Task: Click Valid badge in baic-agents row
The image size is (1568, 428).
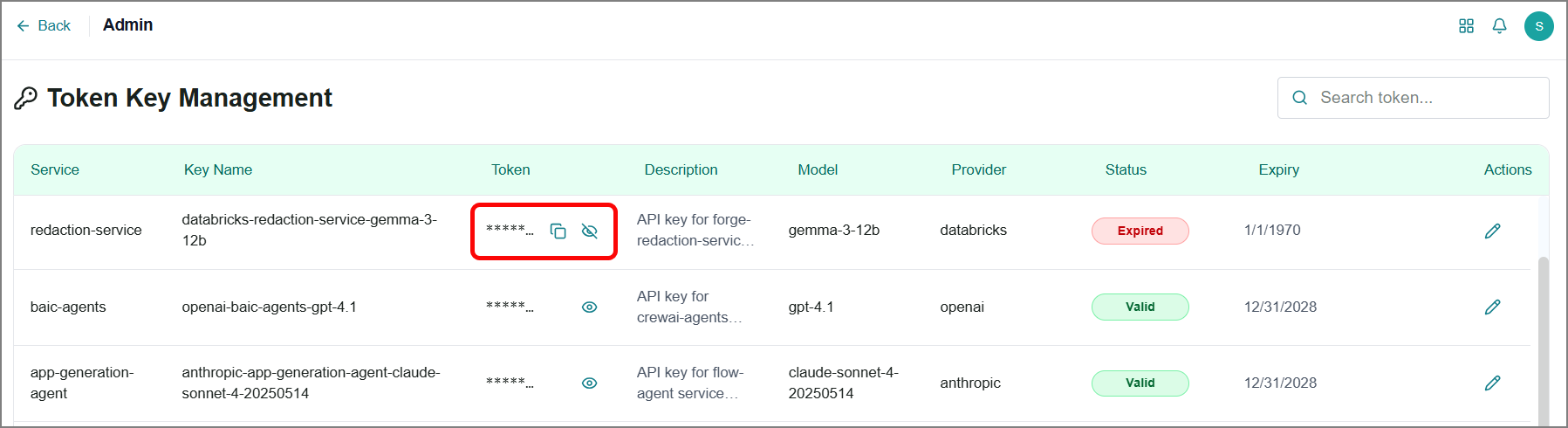Action: pos(1140,307)
